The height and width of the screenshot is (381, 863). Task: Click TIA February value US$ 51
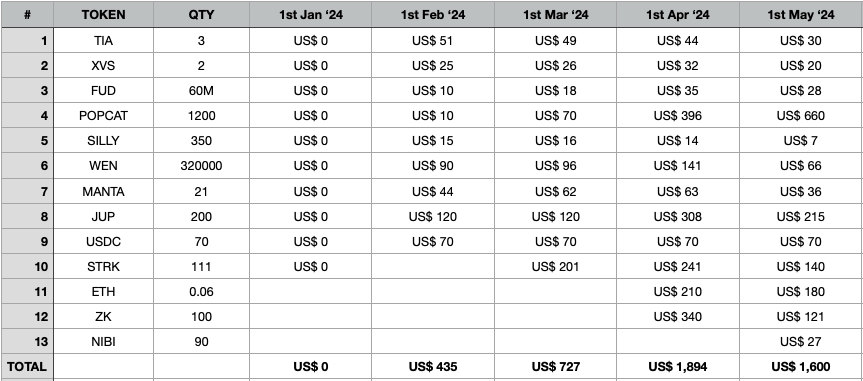pos(433,41)
